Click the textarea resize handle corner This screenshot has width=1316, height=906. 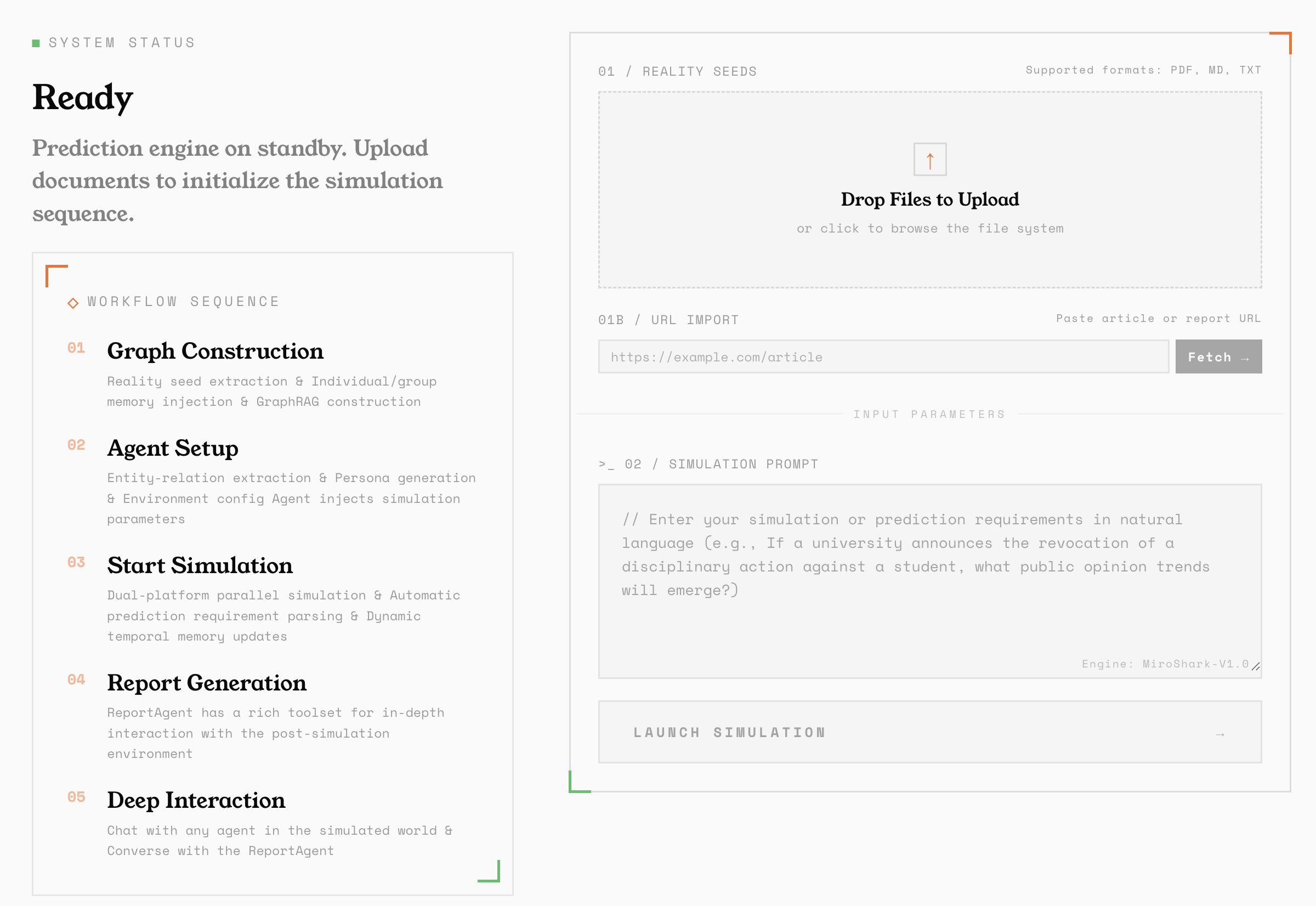[1255, 666]
